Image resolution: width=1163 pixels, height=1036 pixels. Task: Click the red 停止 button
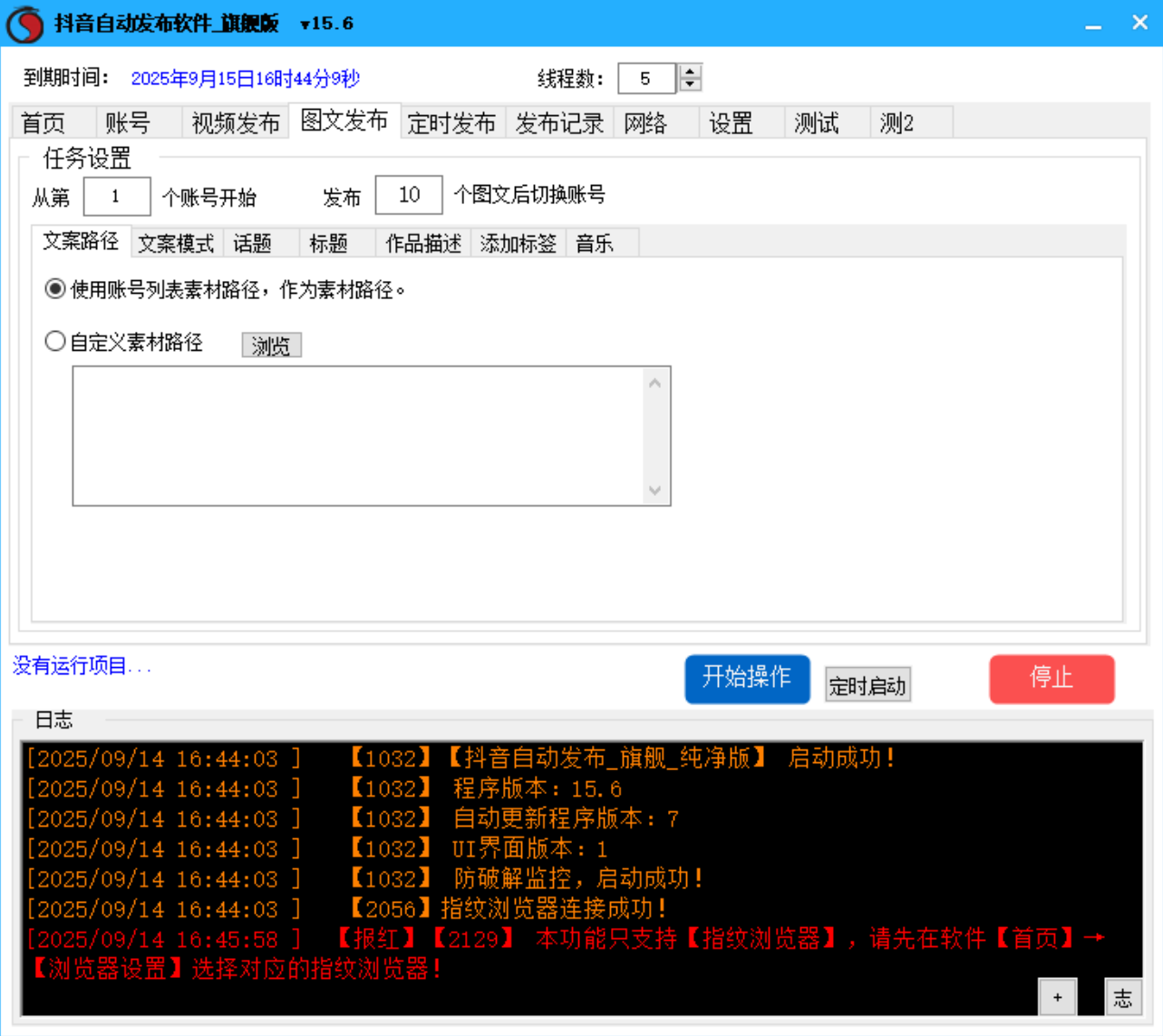point(1052,679)
